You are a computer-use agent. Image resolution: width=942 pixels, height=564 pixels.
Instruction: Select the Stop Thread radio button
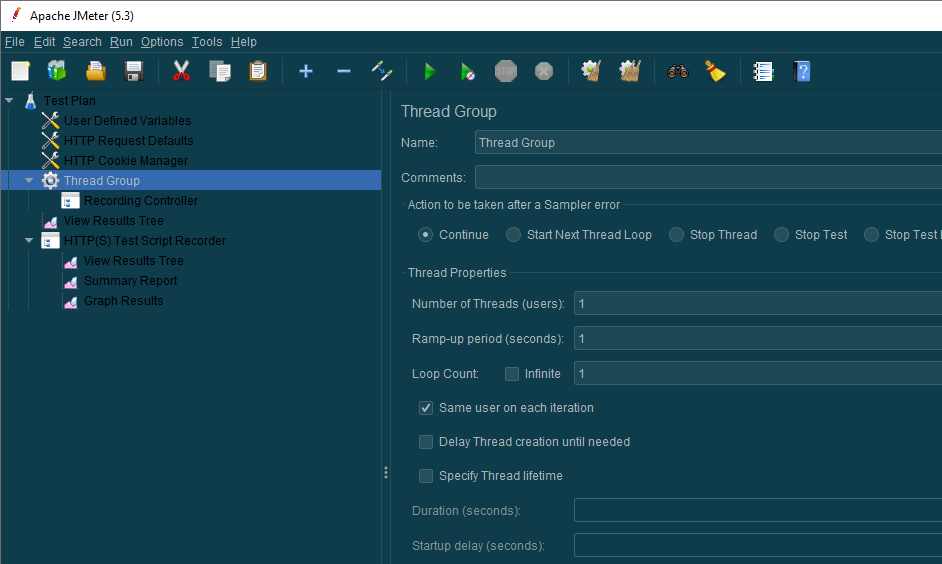click(x=676, y=234)
